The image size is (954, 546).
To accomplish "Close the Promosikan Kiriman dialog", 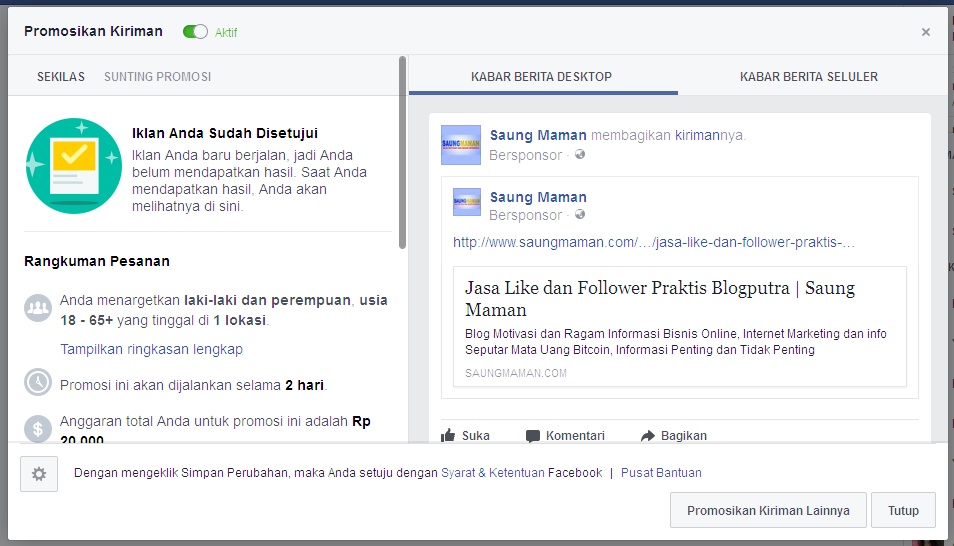I will coord(925,32).
